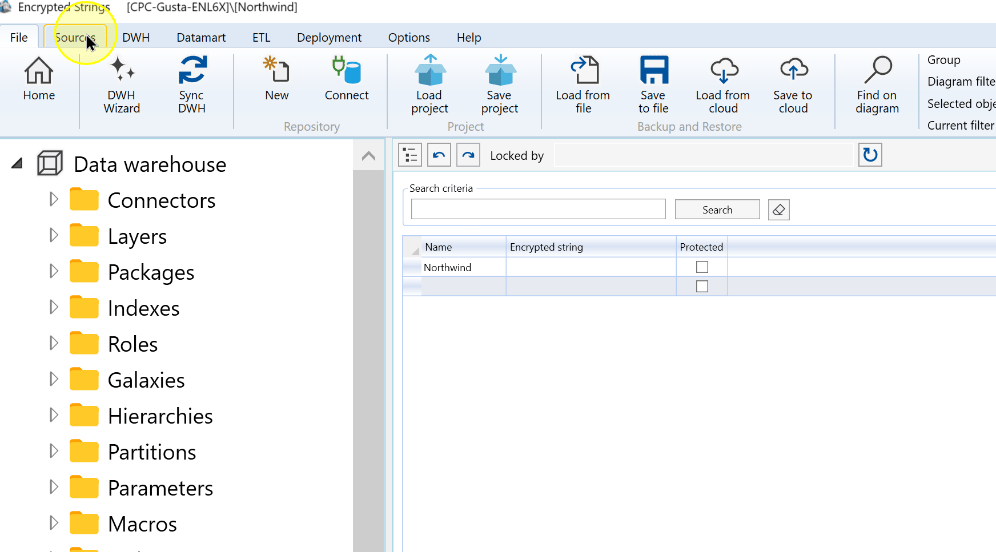This screenshot has height=552, width=996.
Task: Click the Encrypted string column header
Action: tap(591, 247)
